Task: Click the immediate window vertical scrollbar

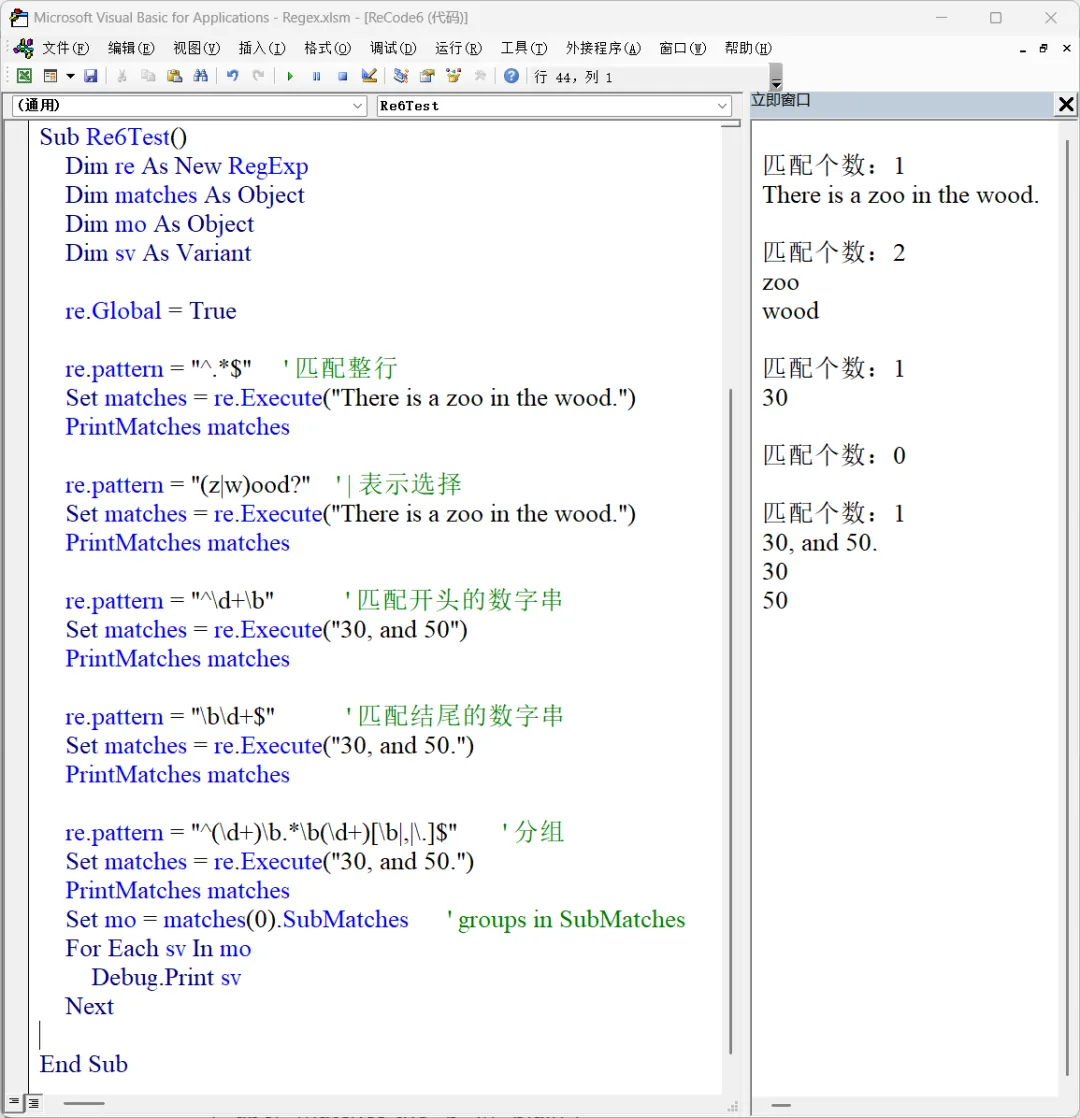Action: tap(1068, 606)
